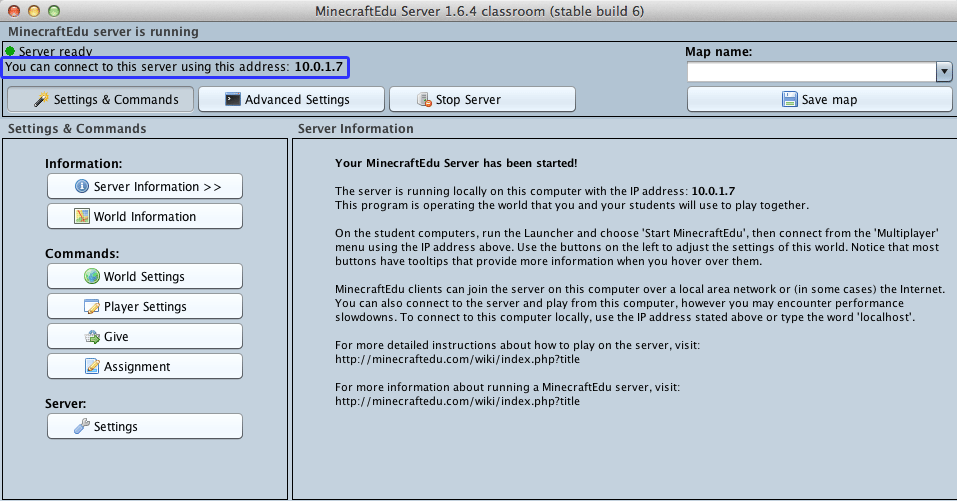Open the Assignment command

(x=145, y=366)
